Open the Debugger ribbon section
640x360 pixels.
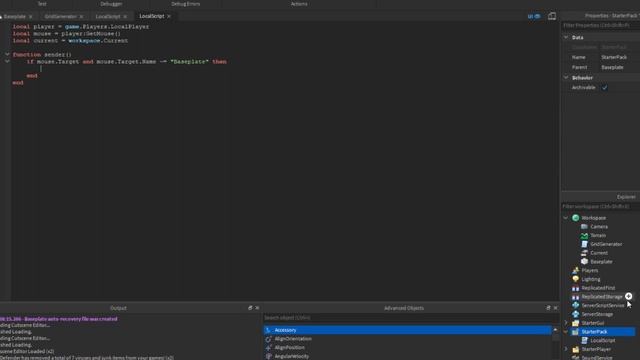111,4
